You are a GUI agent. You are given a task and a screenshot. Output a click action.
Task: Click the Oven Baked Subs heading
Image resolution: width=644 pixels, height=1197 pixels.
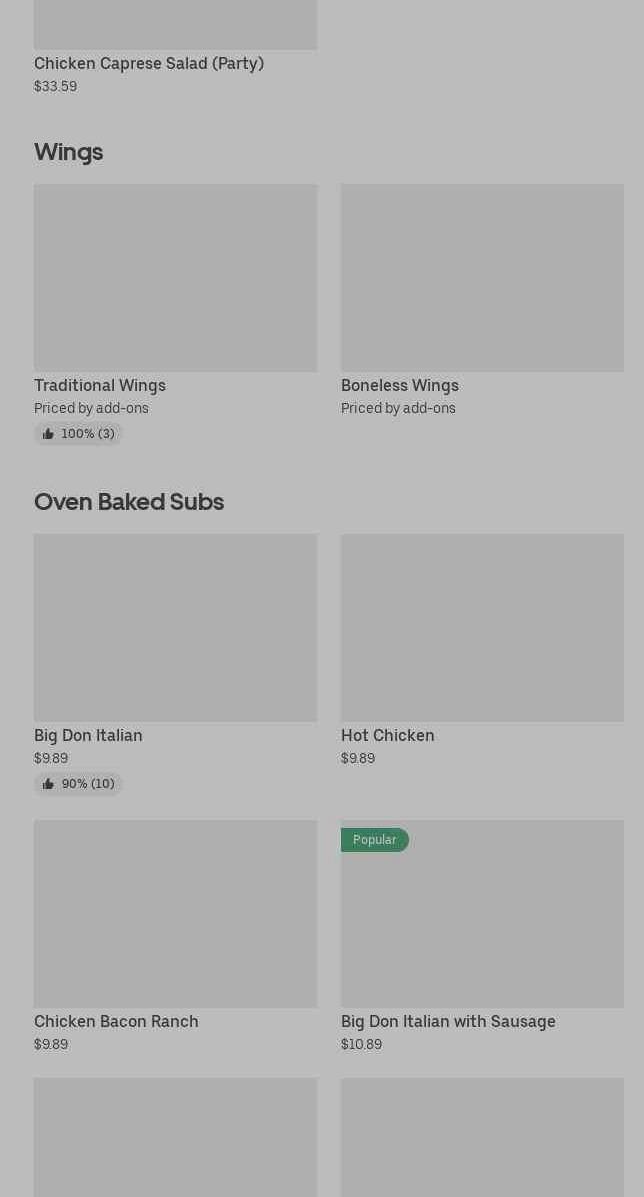pyautogui.click(x=129, y=502)
